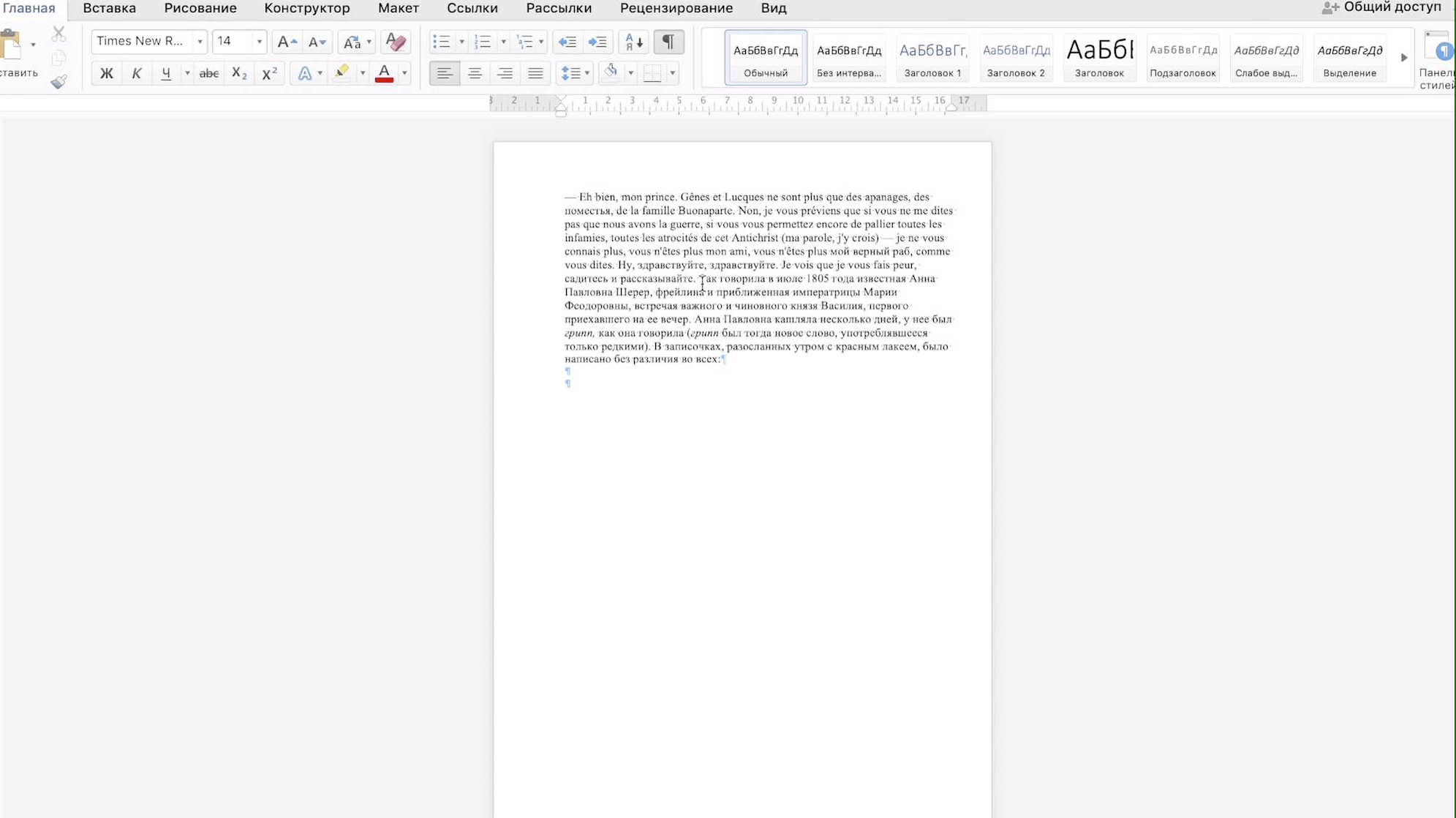Click the share person icon

coord(1330,8)
